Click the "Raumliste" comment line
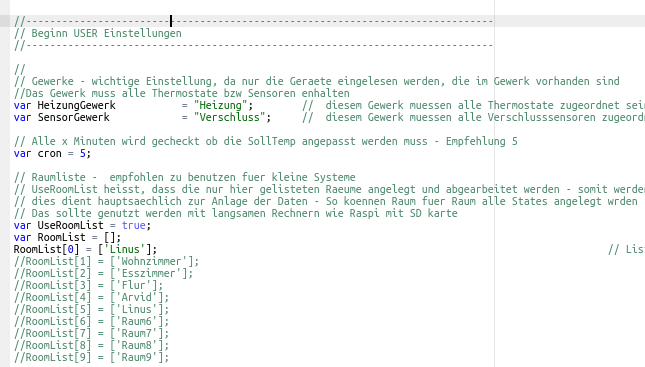Viewport: 645px width, 367px height. point(184,177)
